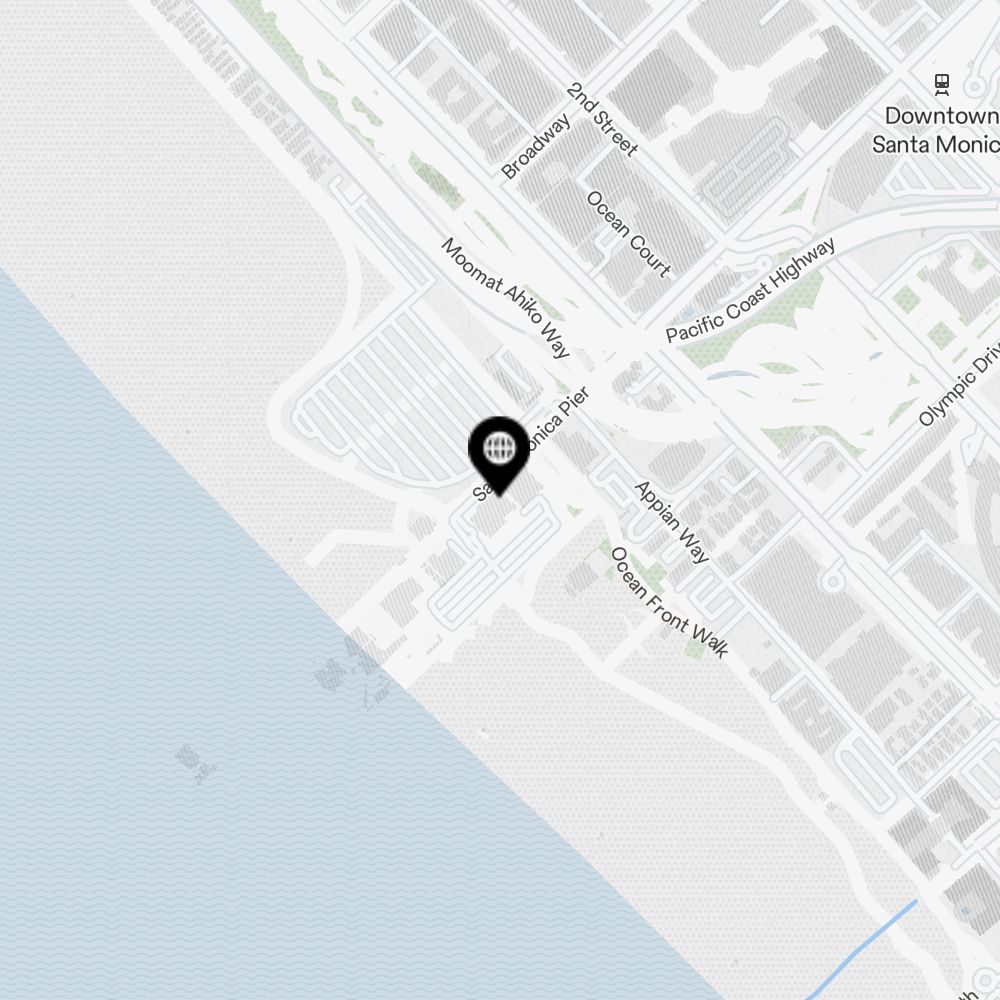Click the roundabout circle southeast of Appian Way

[832, 582]
